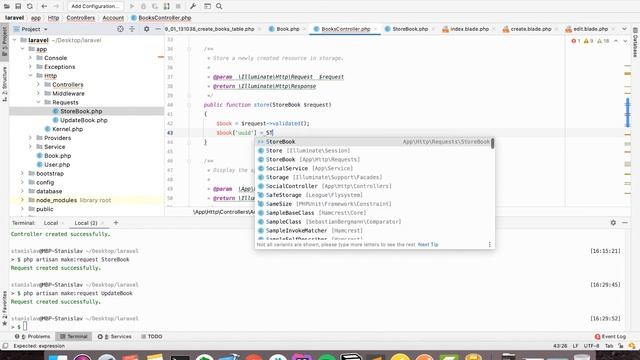This screenshot has height=360, width=640.
Task: Open completion popup more options menu
Action: [489, 244]
